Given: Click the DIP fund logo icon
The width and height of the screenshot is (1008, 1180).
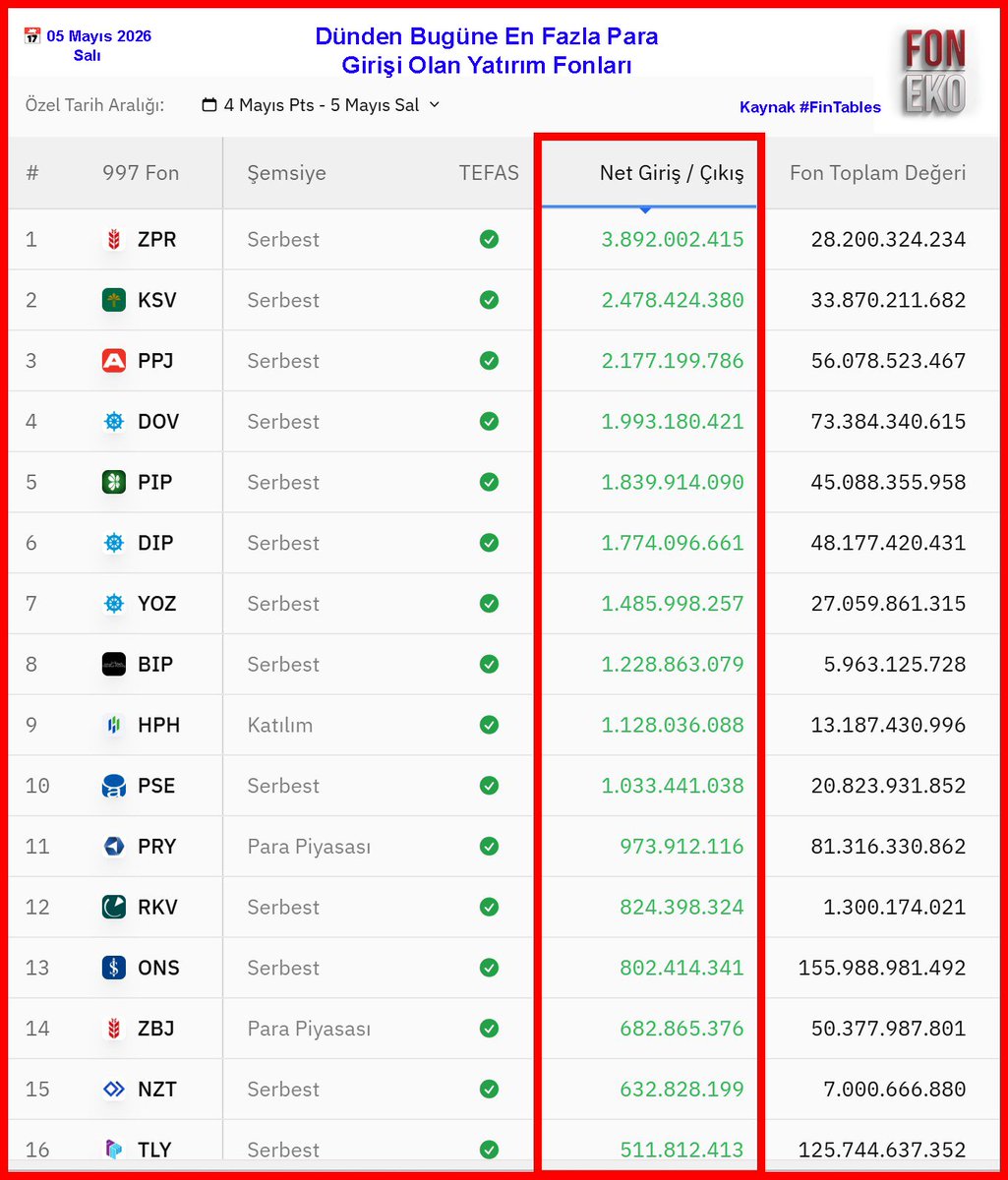Looking at the screenshot, I should point(114,543).
